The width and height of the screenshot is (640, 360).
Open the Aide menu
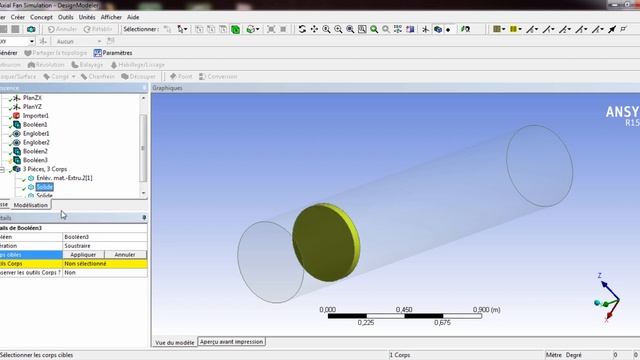pos(133,17)
